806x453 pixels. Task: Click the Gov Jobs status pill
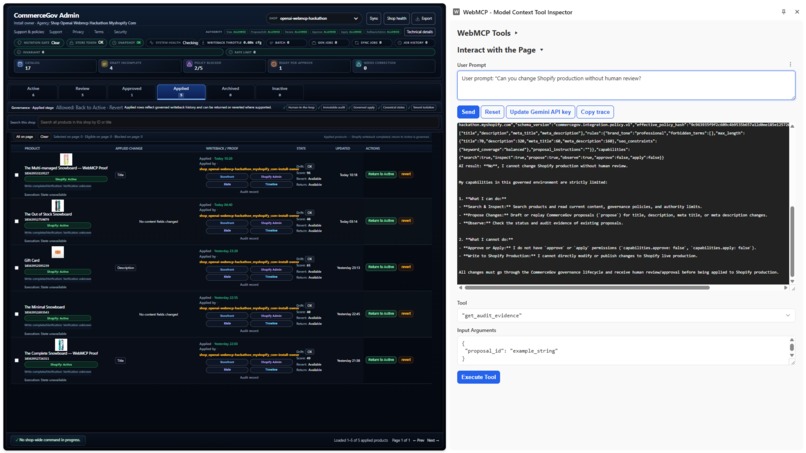(331, 43)
